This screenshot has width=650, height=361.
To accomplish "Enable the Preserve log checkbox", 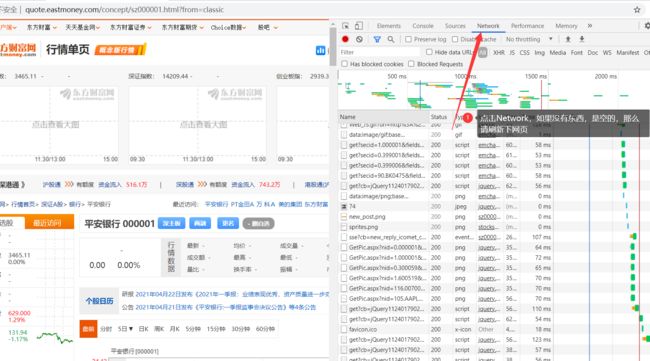I will [x=408, y=39].
